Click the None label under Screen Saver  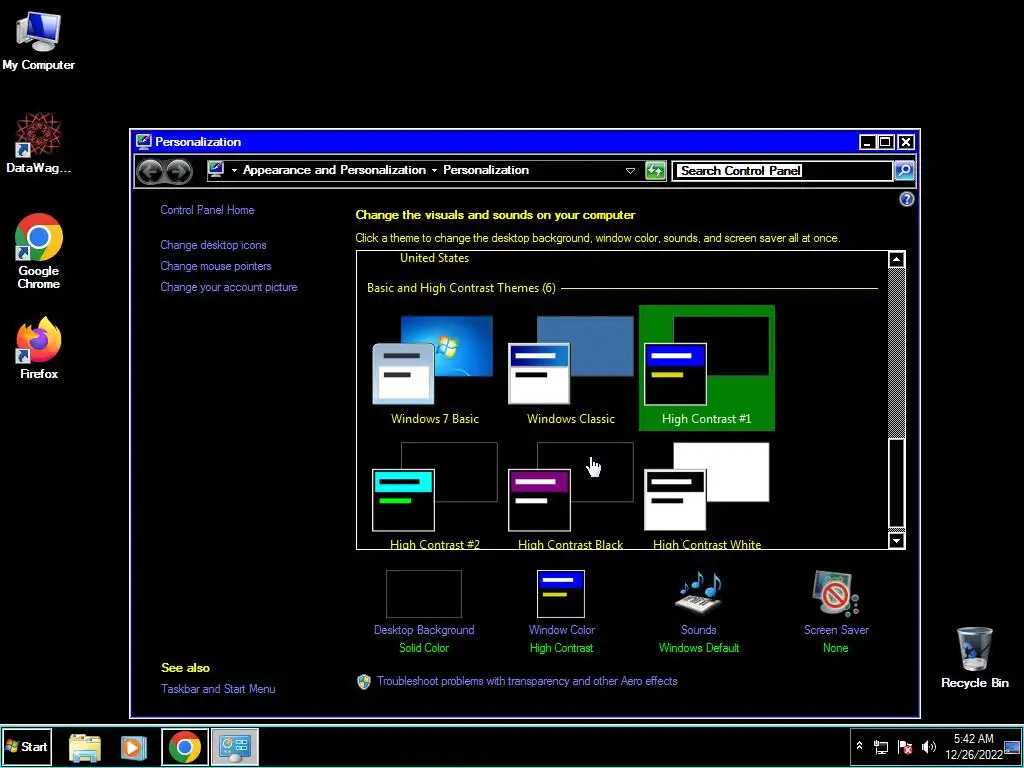[x=835, y=648]
